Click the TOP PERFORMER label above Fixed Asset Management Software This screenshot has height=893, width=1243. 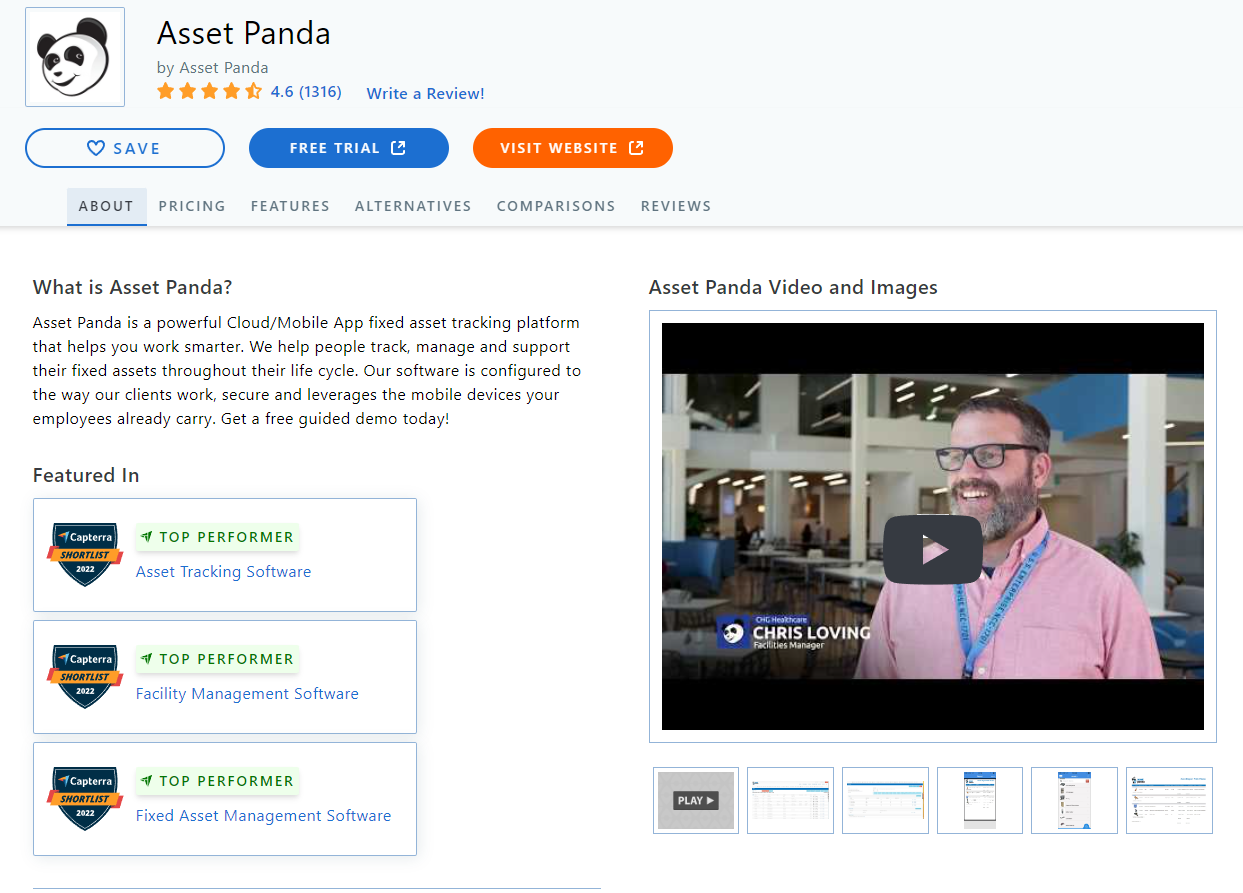pyautogui.click(x=218, y=781)
